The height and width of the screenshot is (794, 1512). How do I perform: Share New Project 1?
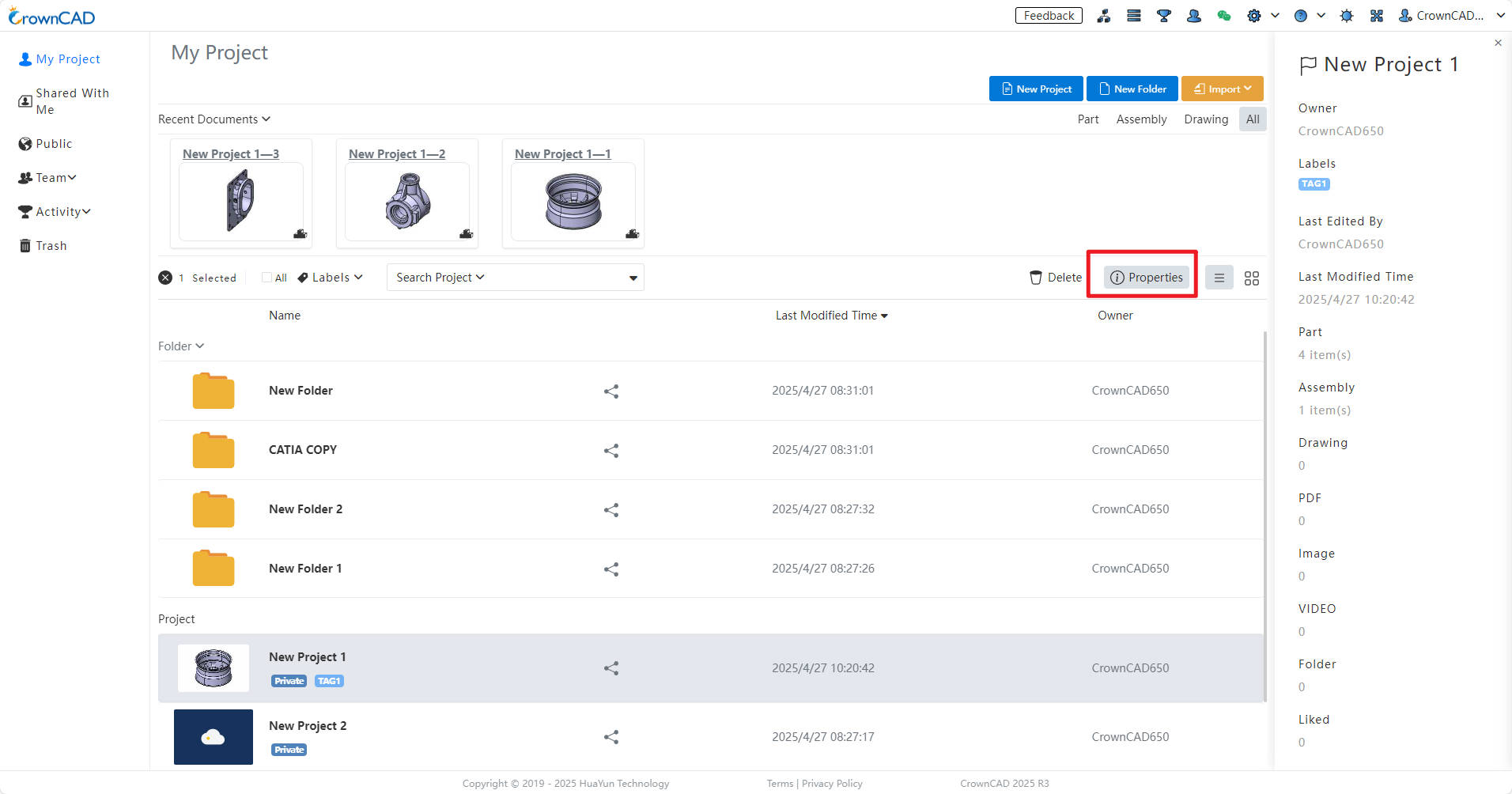click(611, 668)
